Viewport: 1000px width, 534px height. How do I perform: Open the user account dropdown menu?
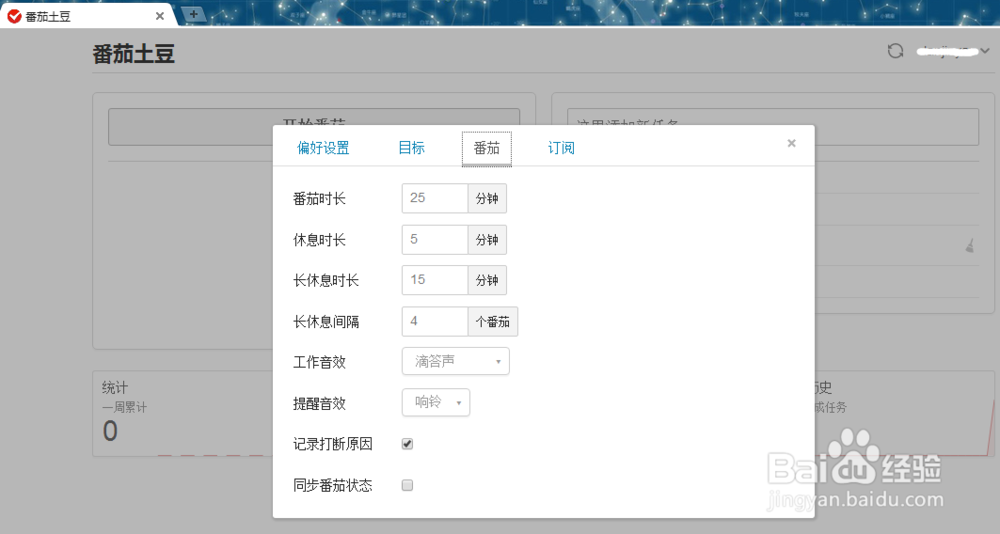(x=953, y=51)
